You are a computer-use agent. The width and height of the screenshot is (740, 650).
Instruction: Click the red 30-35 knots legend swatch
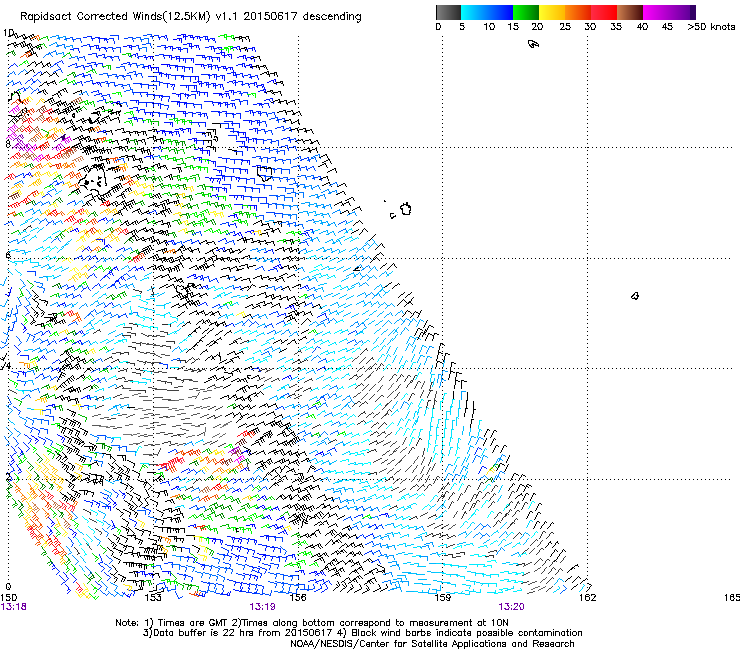tap(604, 12)
